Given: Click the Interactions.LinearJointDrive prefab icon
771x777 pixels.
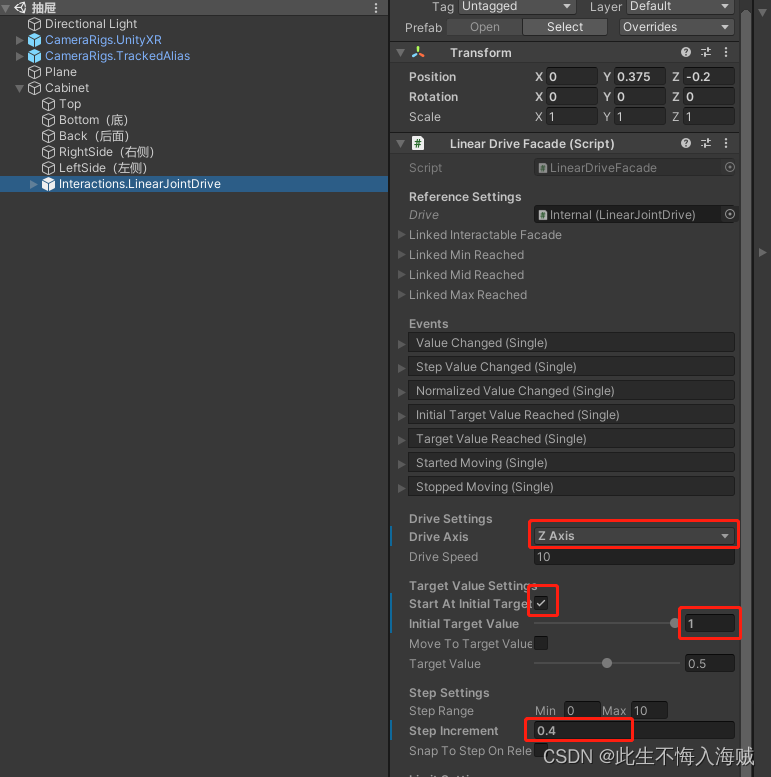Looking at the screenshot, I should [x=48, y=184].
